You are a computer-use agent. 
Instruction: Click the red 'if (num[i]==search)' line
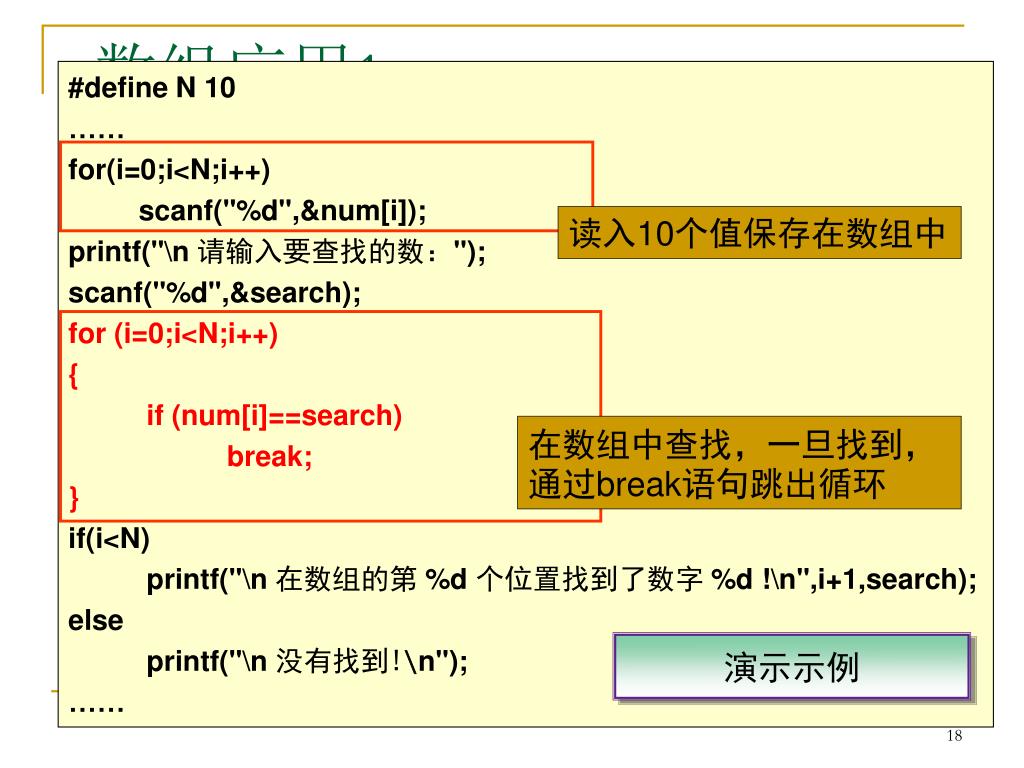[274, 416]
